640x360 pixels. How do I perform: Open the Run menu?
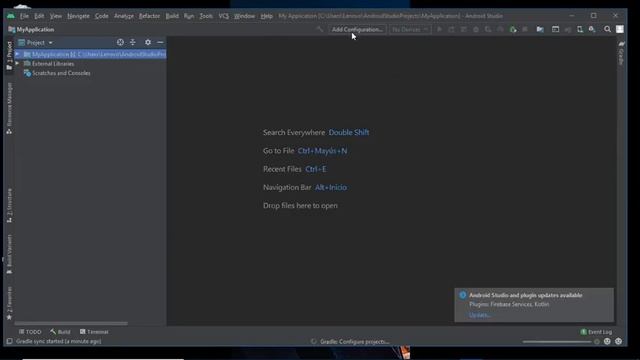(189, 16)
